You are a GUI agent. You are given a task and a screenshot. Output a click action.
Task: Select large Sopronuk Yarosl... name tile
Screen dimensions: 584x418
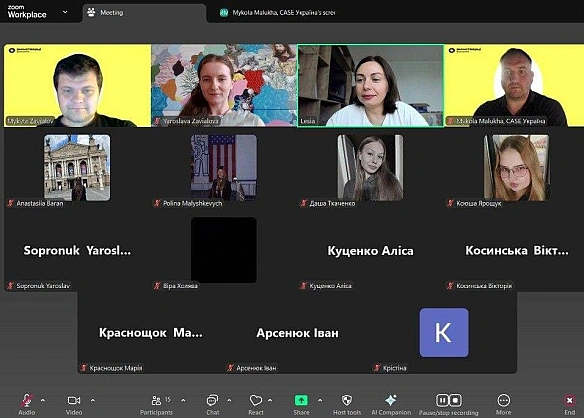77,250
